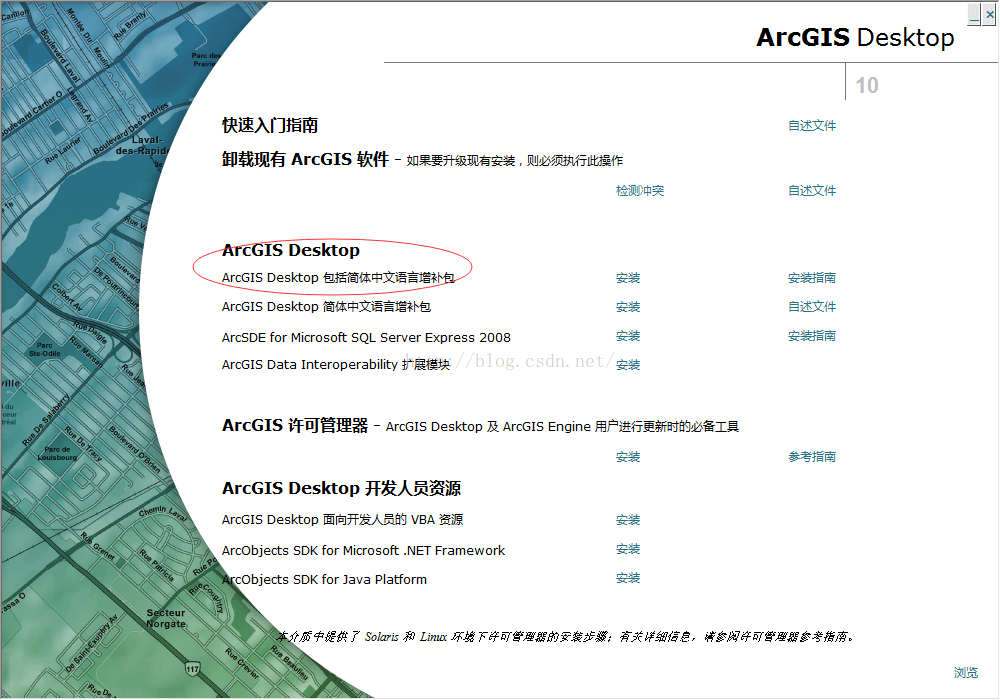Click the text ArcGIS Desktop 简体中文语言增补包
1000x700 pixels.
[x=327, y=307]
